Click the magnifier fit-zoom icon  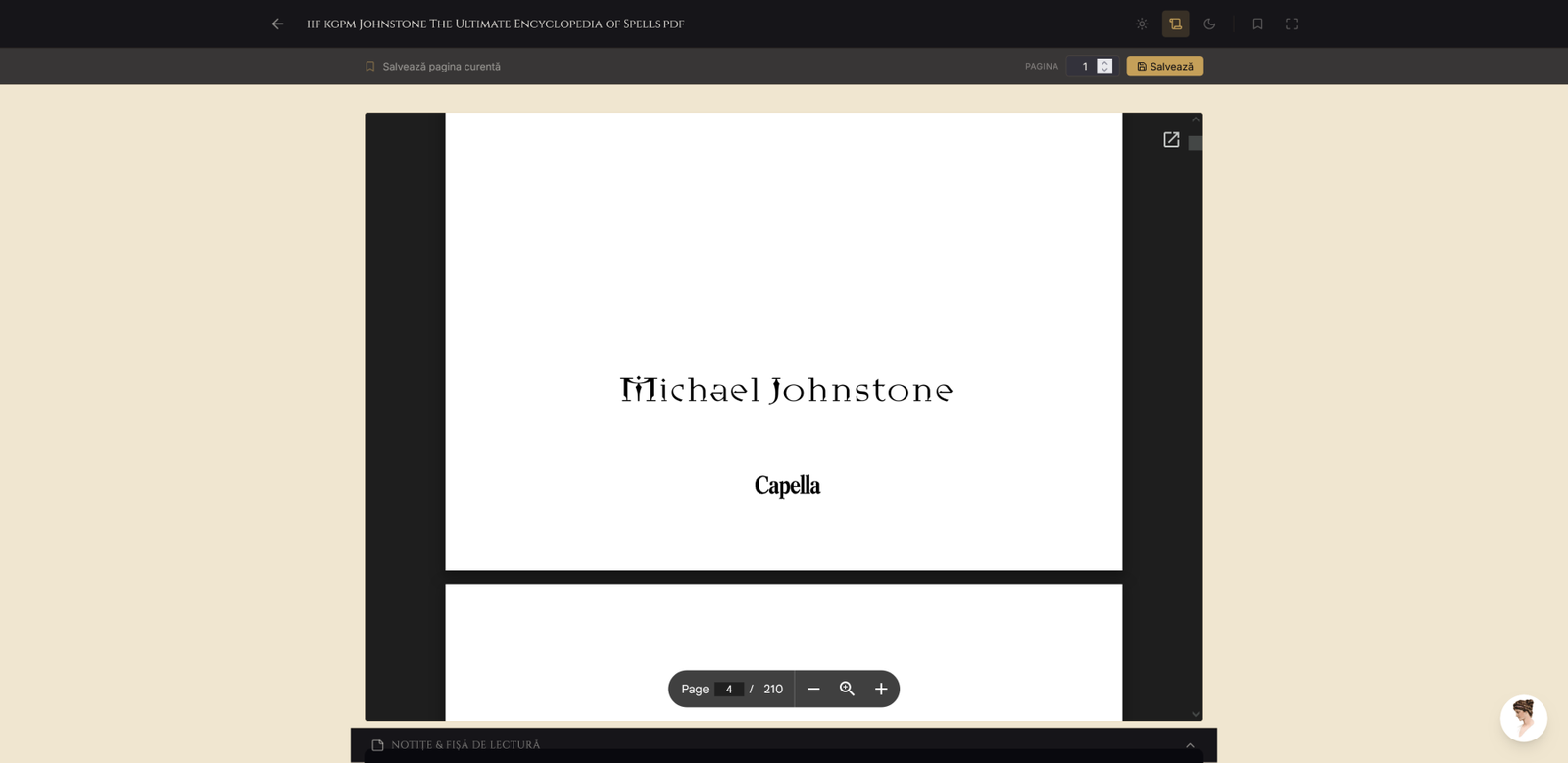(x=848, y=689)
